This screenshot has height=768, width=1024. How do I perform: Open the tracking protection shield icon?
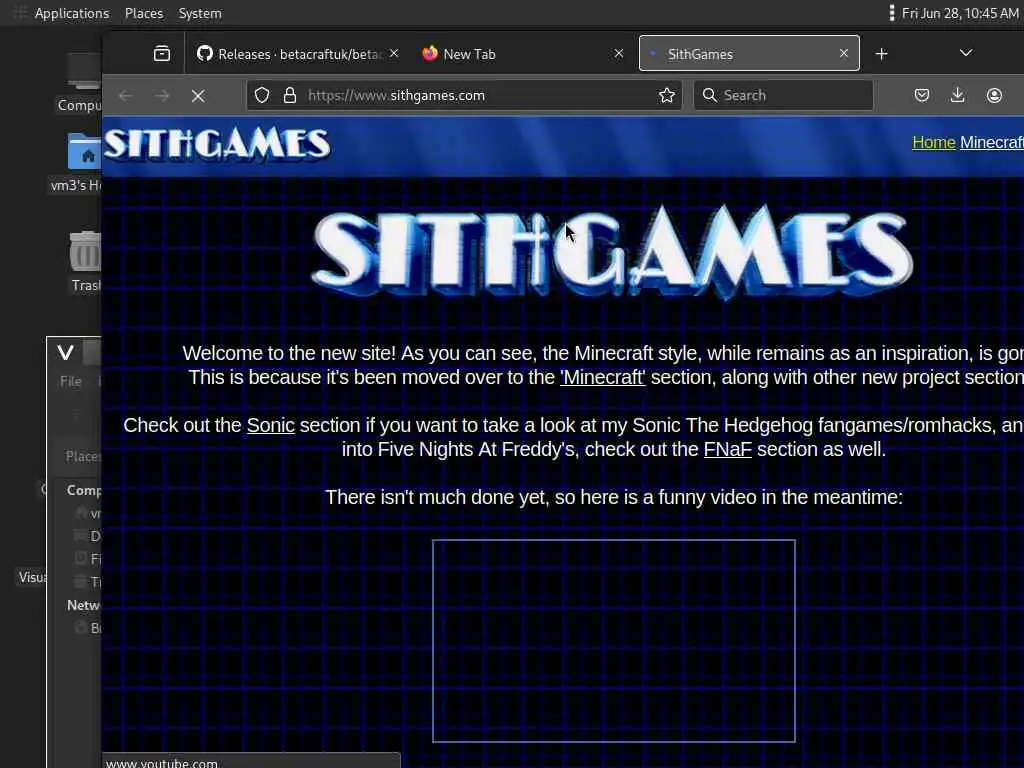pos(262,95)
